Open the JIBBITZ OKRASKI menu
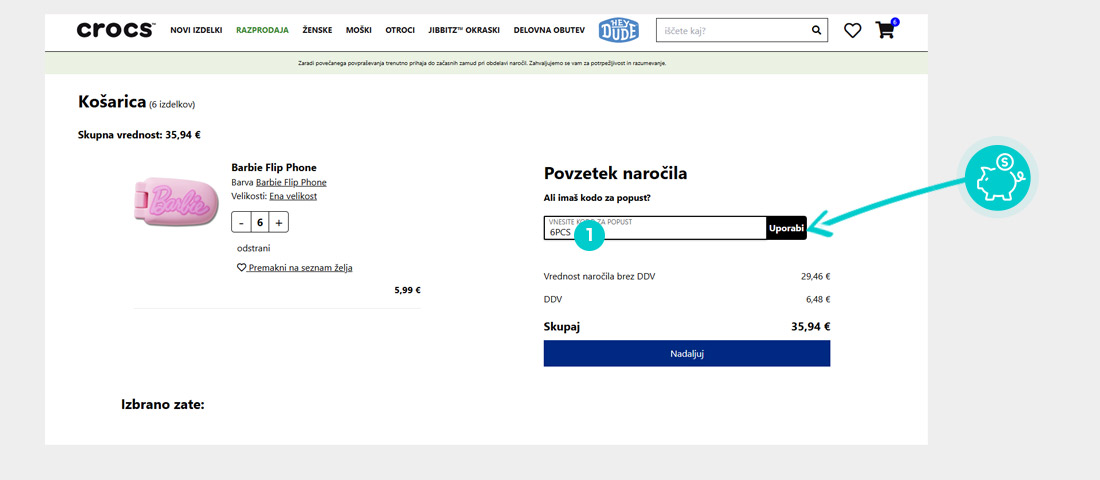The image size is (1100, 480). coord(464,30)
